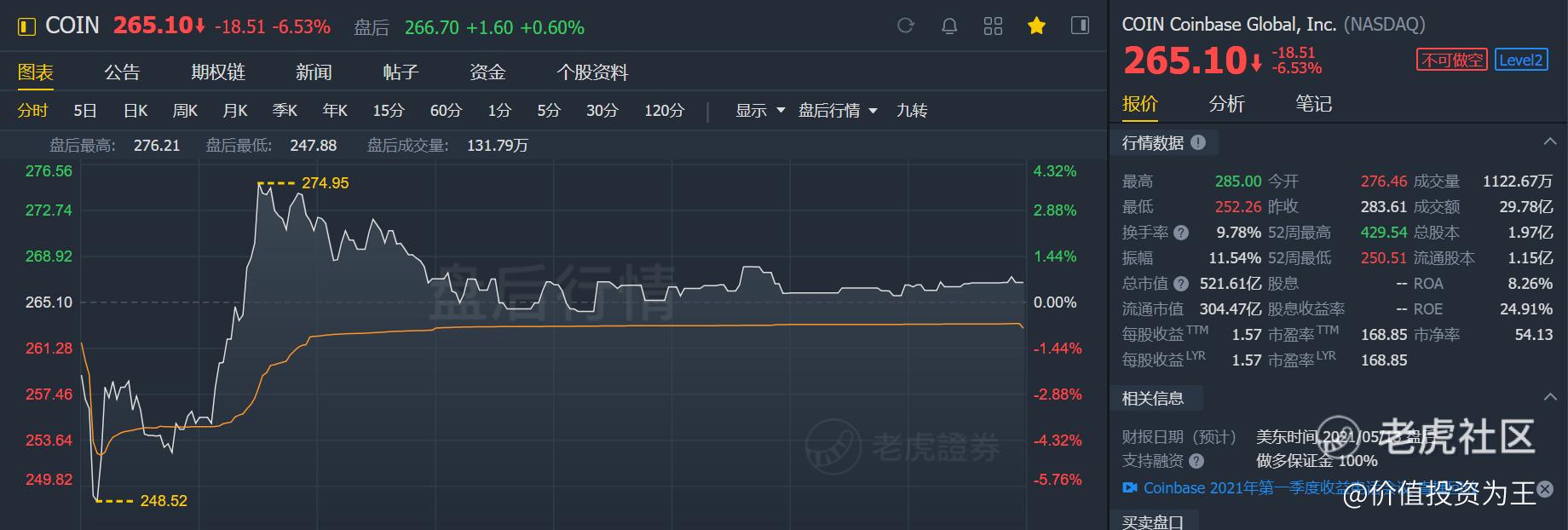This screenshot has height=530, width=1568.
Task: Toggle the yellow favorite star
Action: (1036, 26)
